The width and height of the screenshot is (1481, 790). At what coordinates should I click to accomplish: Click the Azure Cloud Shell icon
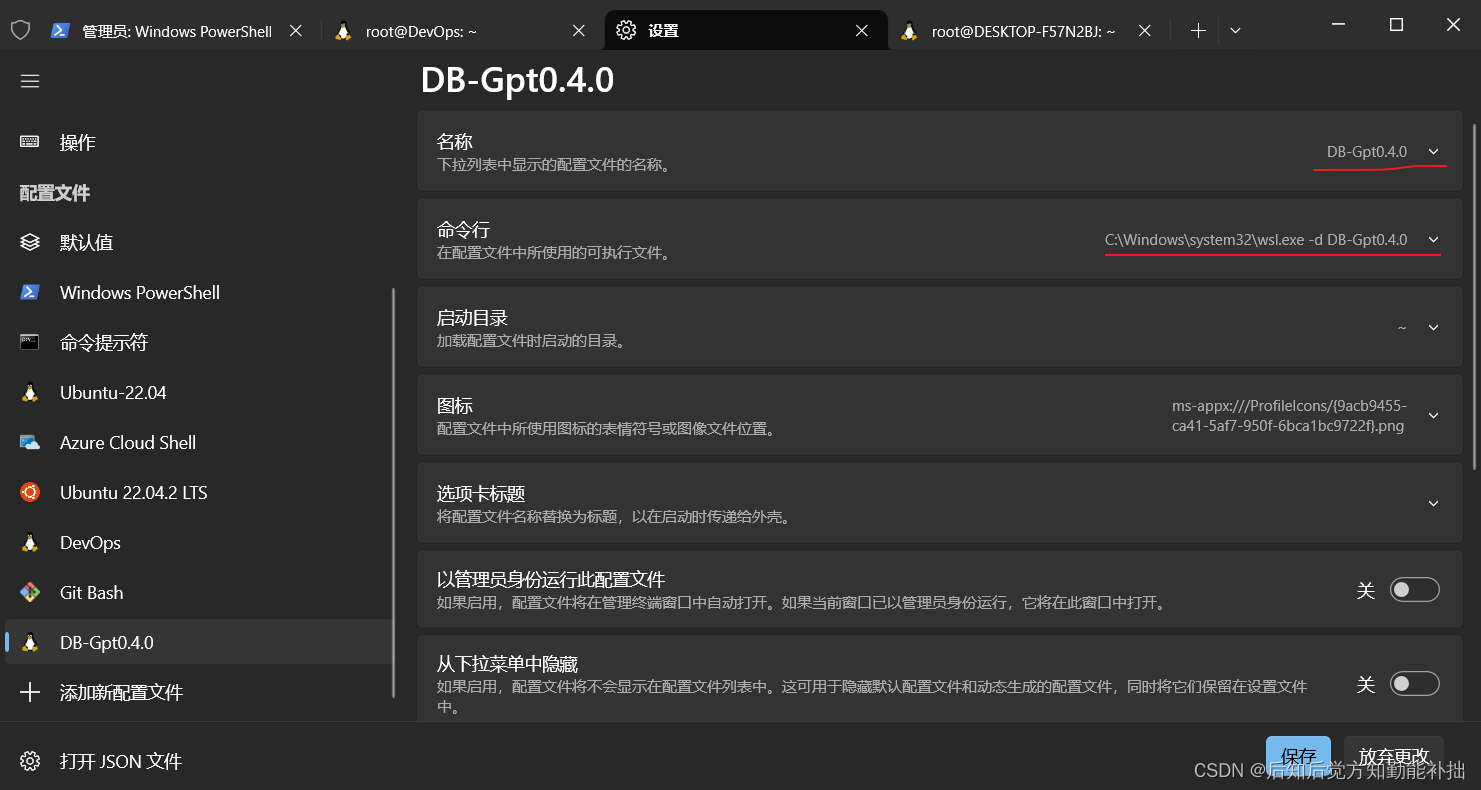(x=30, y=442)
